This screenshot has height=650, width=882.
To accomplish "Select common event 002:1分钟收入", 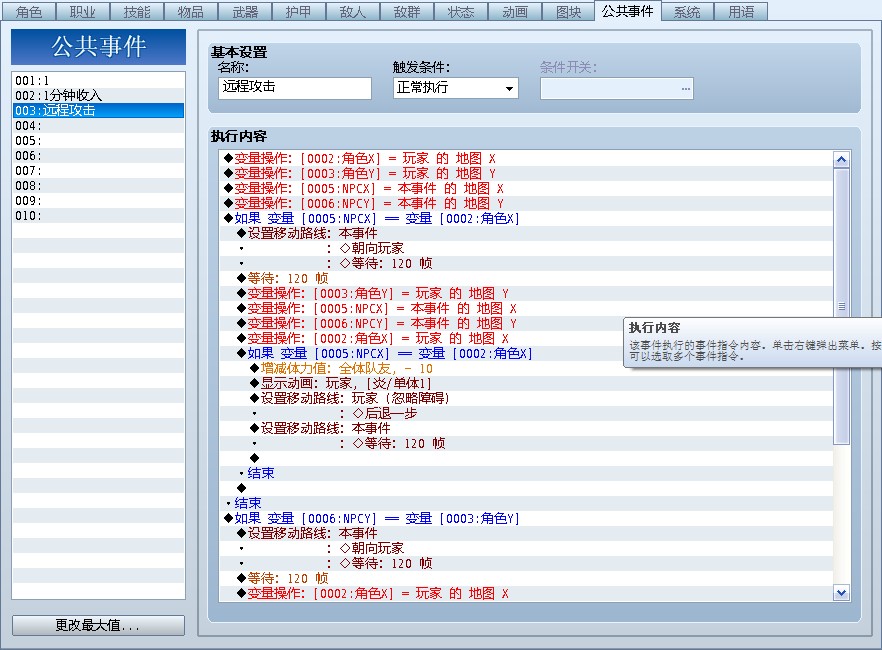I will point(98,96).
